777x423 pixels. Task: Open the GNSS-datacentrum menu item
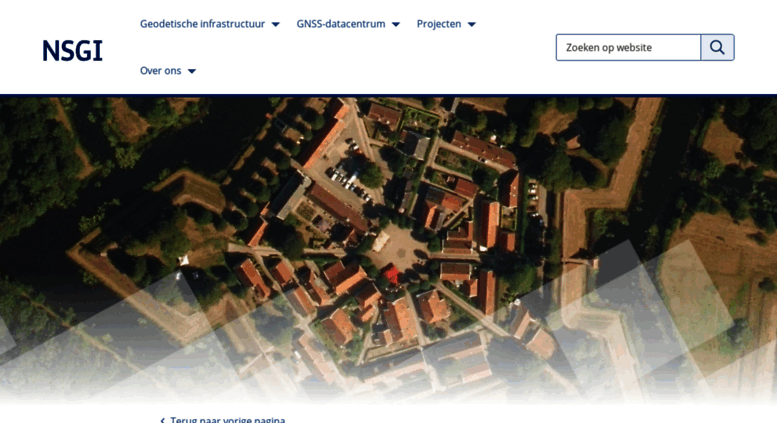(x=340, y=24)
